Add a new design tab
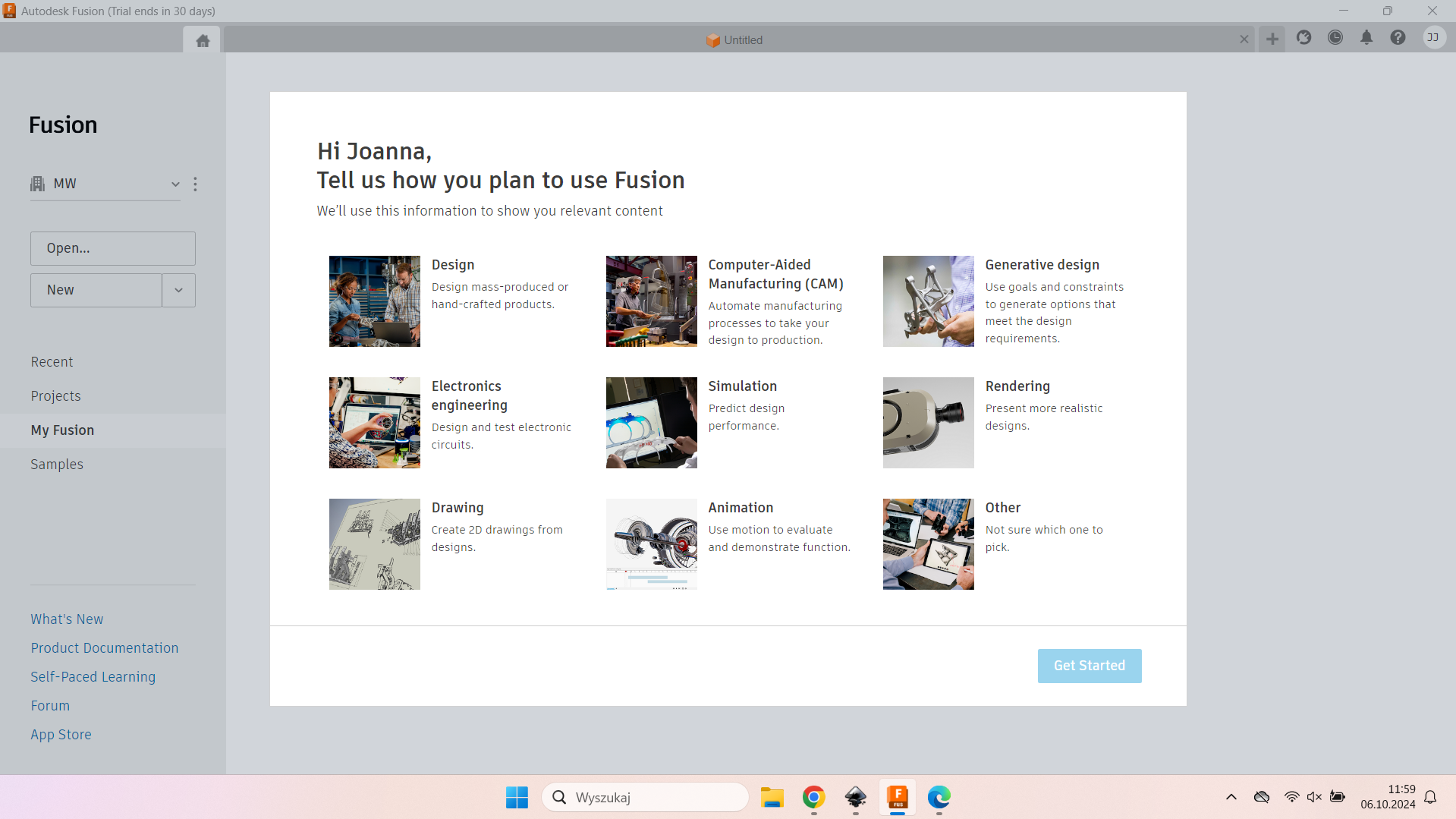Screen dimensions: 1456x819 (x=1272, y=39)
